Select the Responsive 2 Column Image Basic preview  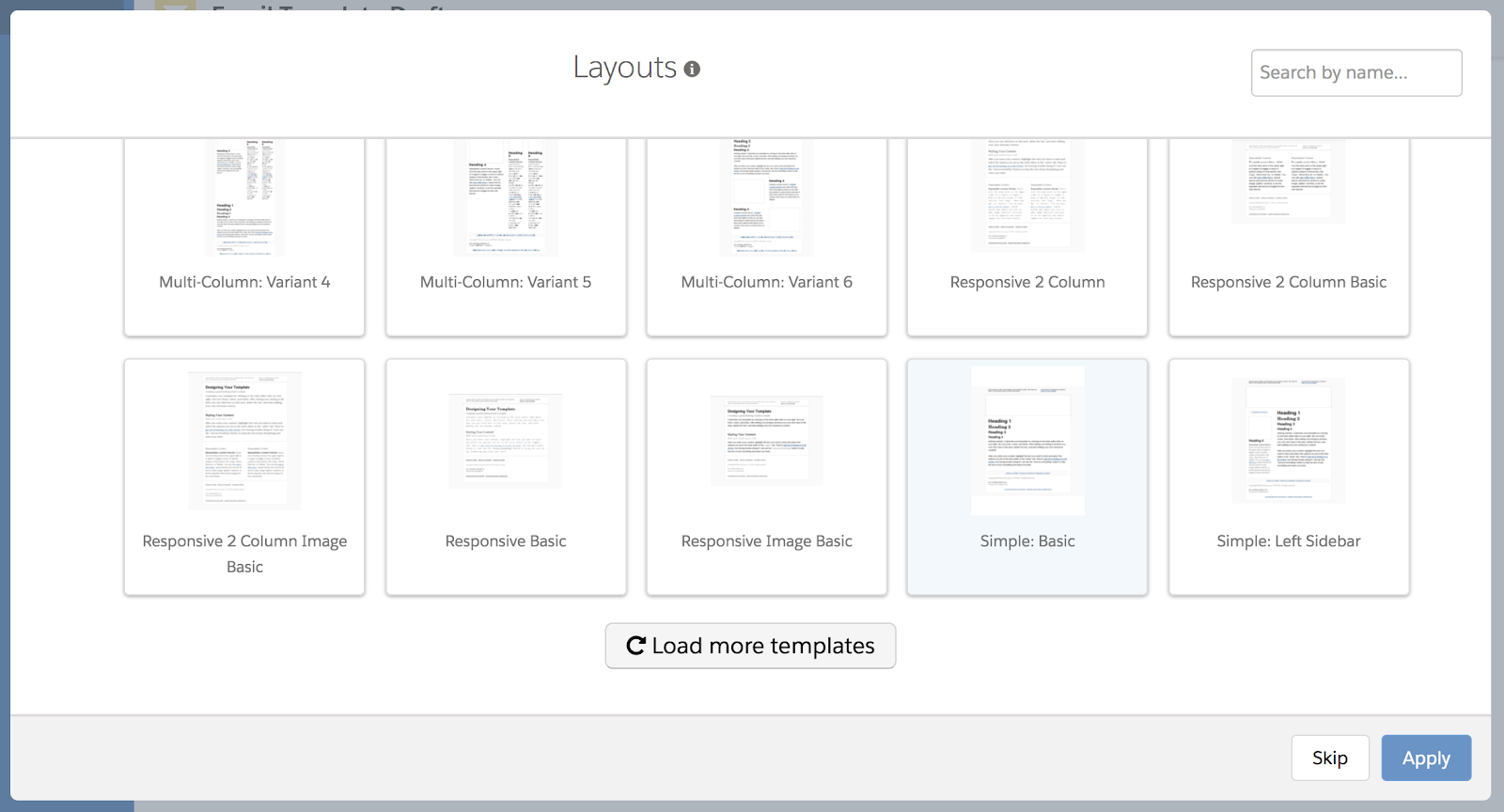click(x=244, y=441)
